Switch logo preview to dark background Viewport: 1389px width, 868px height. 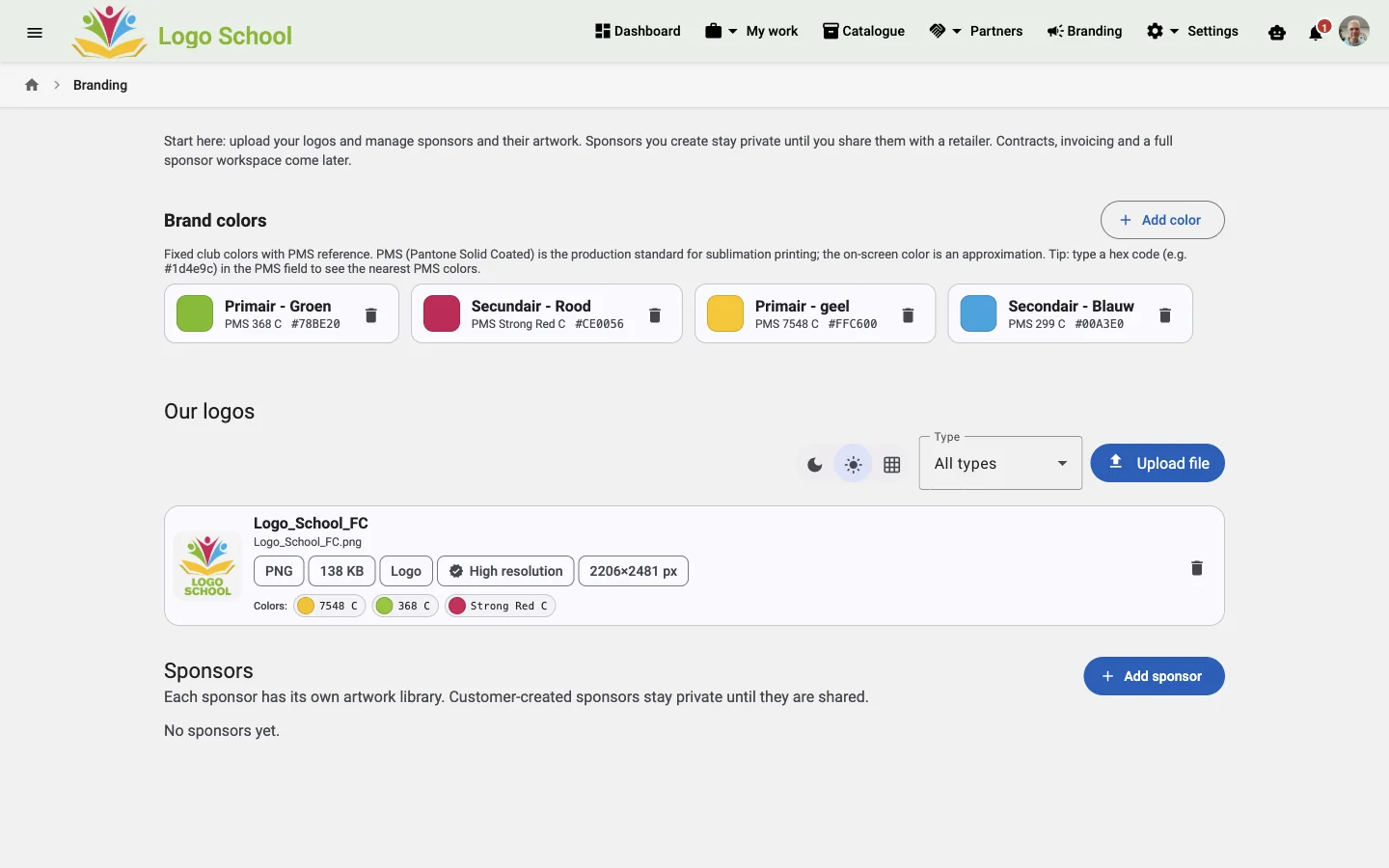(815, 465)
